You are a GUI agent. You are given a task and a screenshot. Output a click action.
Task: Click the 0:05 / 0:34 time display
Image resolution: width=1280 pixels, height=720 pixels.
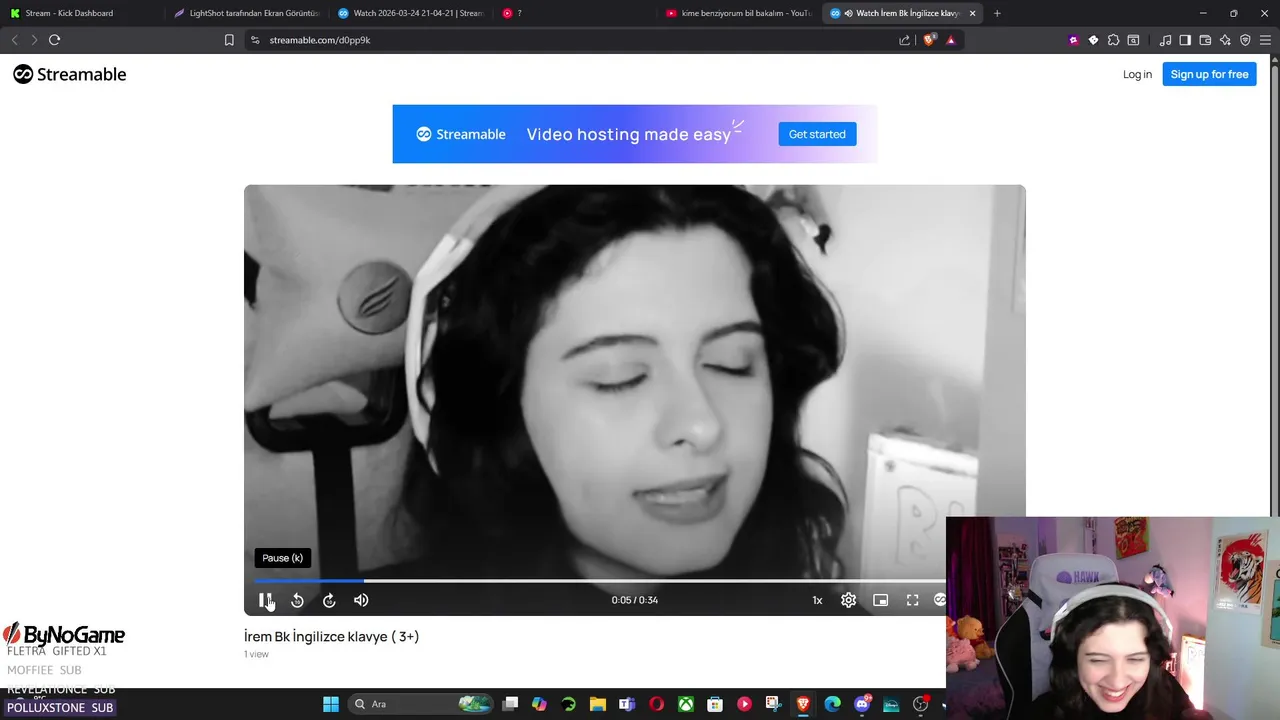tap(635, 600)
